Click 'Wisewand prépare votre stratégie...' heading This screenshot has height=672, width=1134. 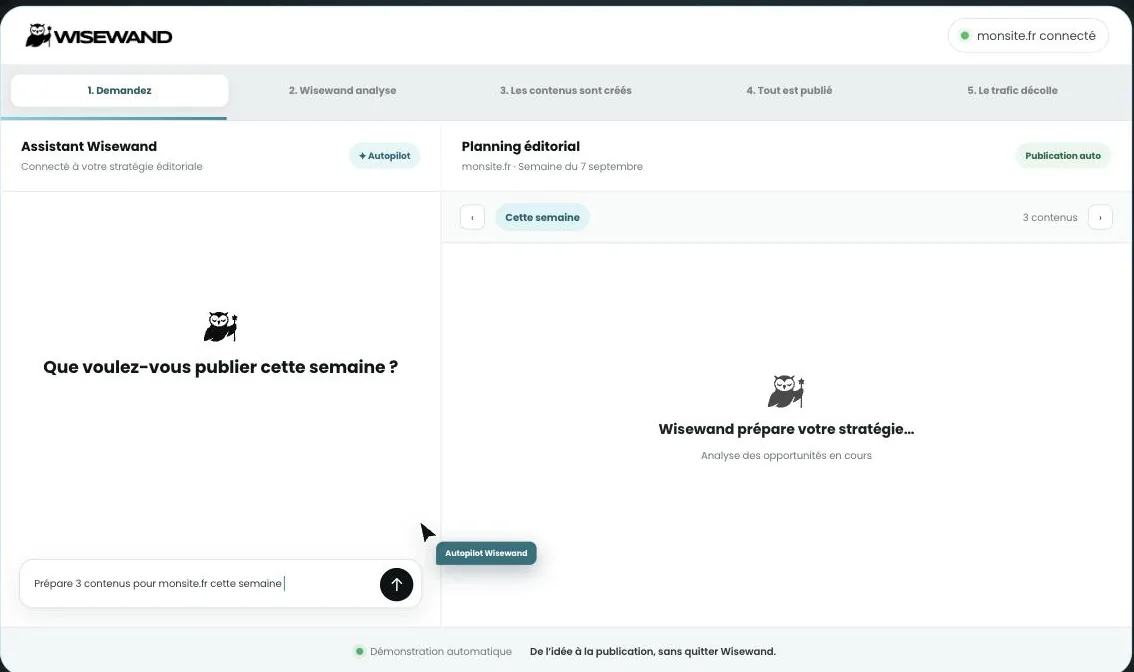(x=786, y=429)
